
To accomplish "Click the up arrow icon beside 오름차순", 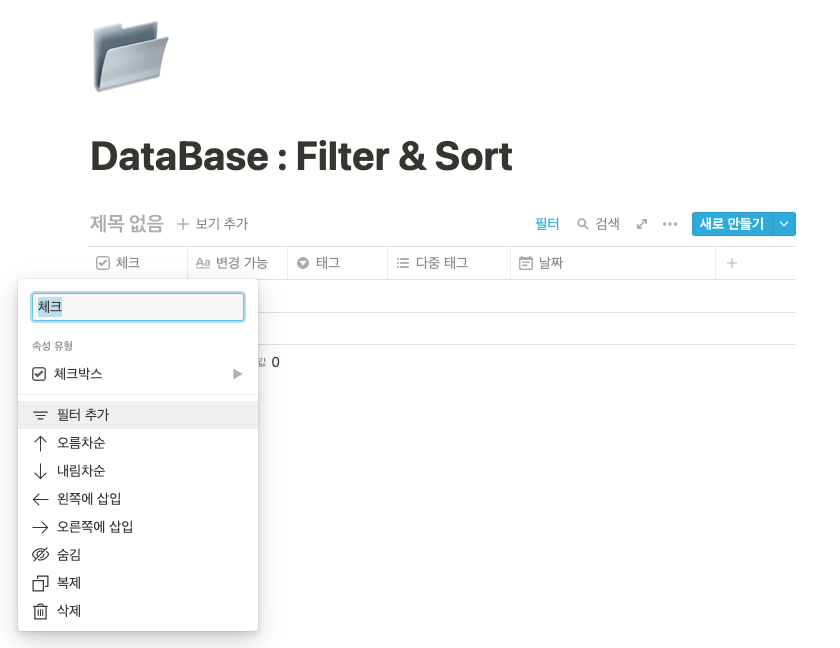I will click(x=40, y=443).
